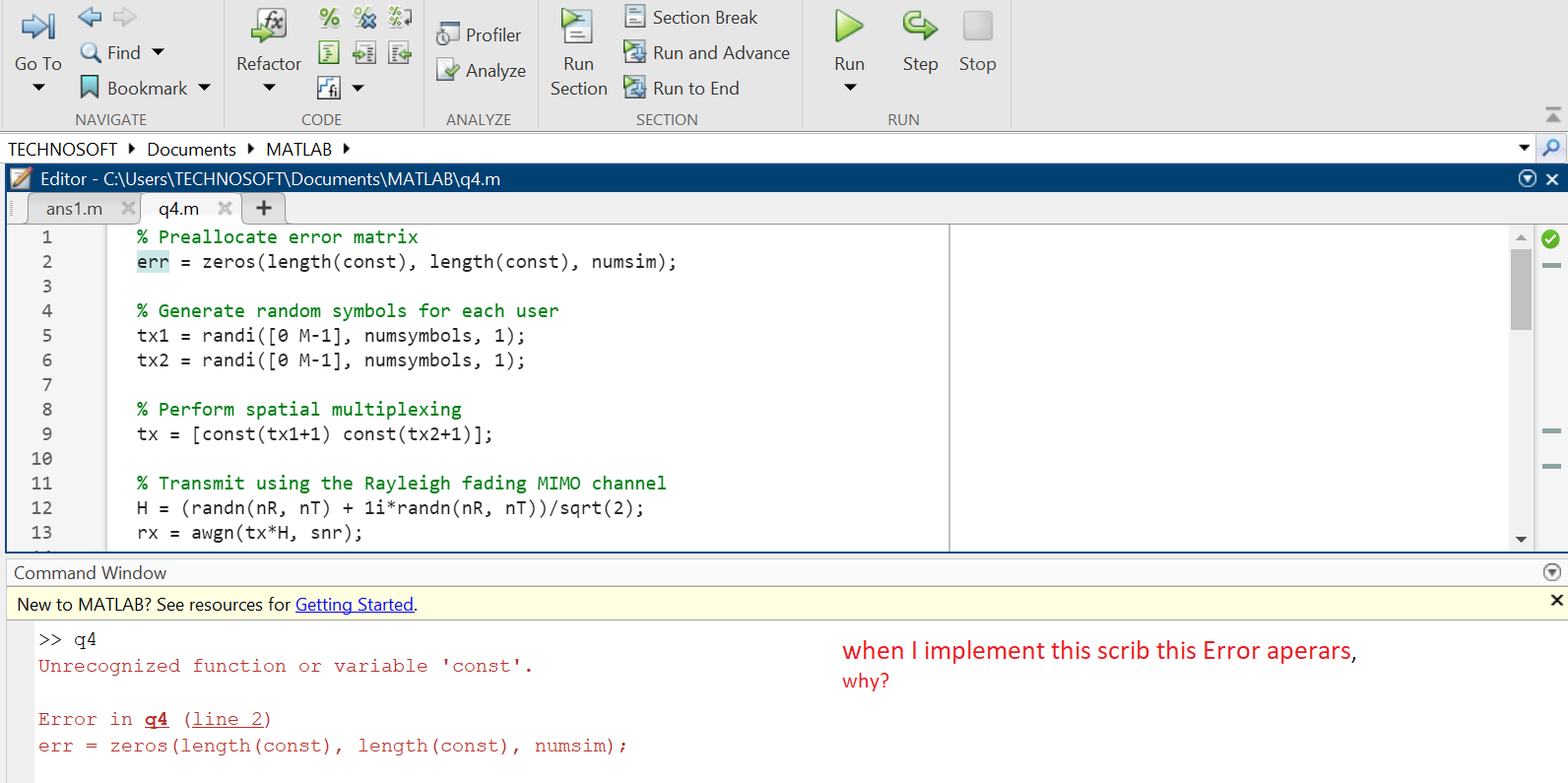Click the editor vertical scrollbar thumb
This screenshot has height=783, width=1568.
tap(1522, 290)
